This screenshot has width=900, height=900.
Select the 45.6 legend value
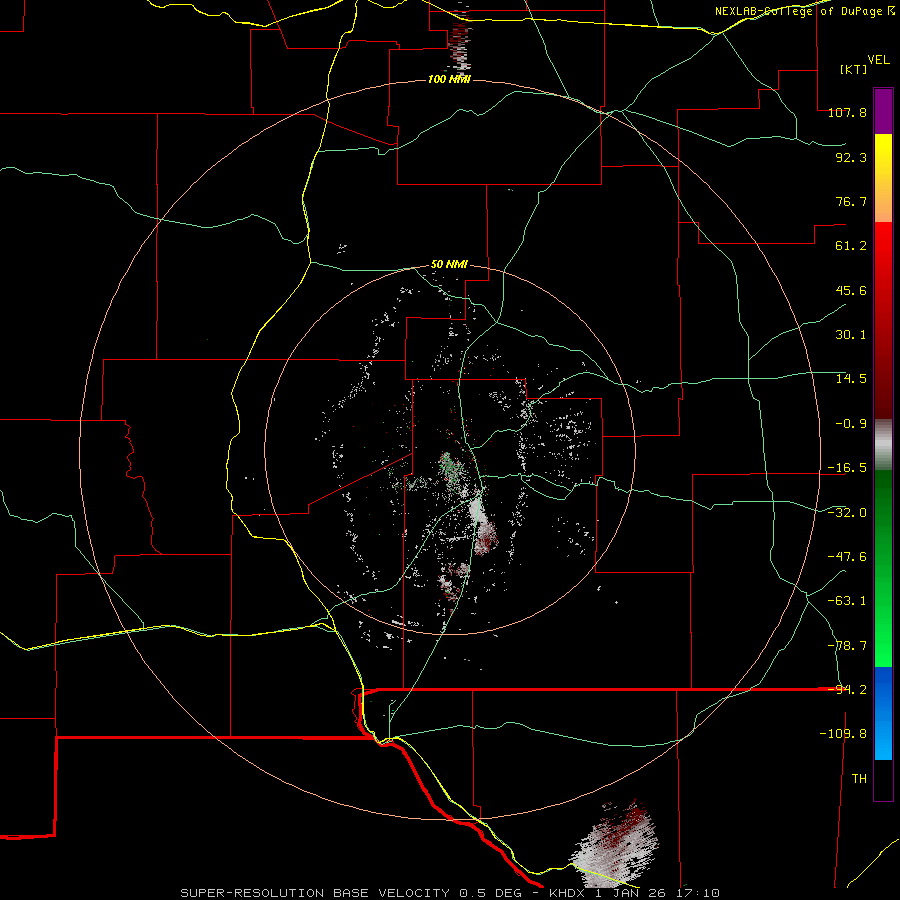(851, 290)
